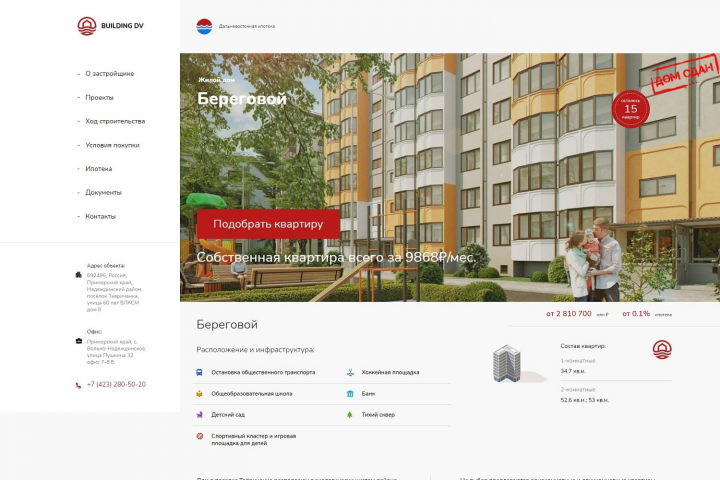
Task: Click the Подобрать квартиру button
Action: [x=268, y=224]
